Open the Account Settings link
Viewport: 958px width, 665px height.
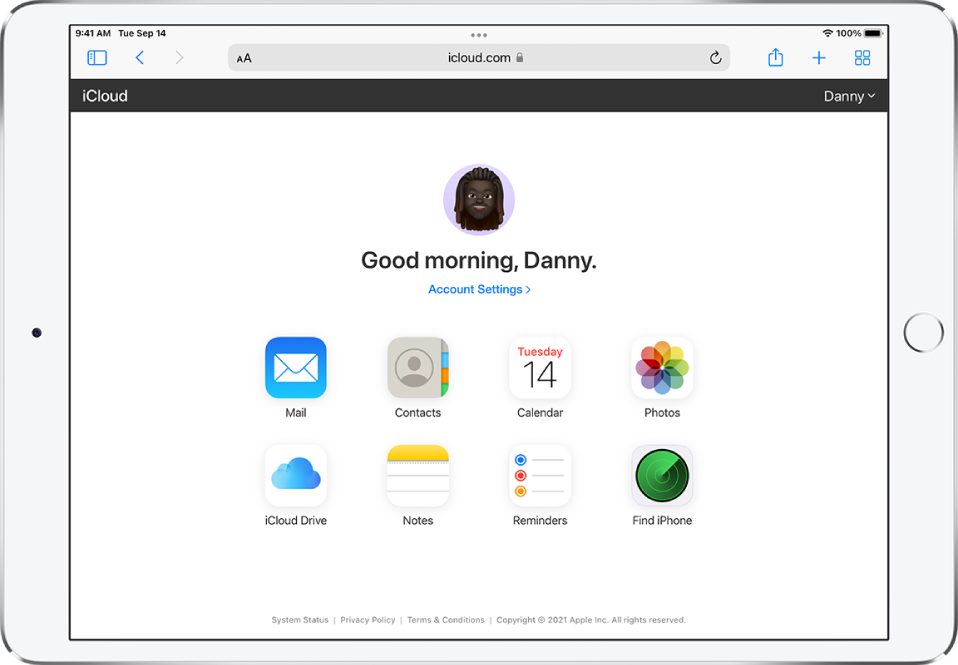[479, 289]
